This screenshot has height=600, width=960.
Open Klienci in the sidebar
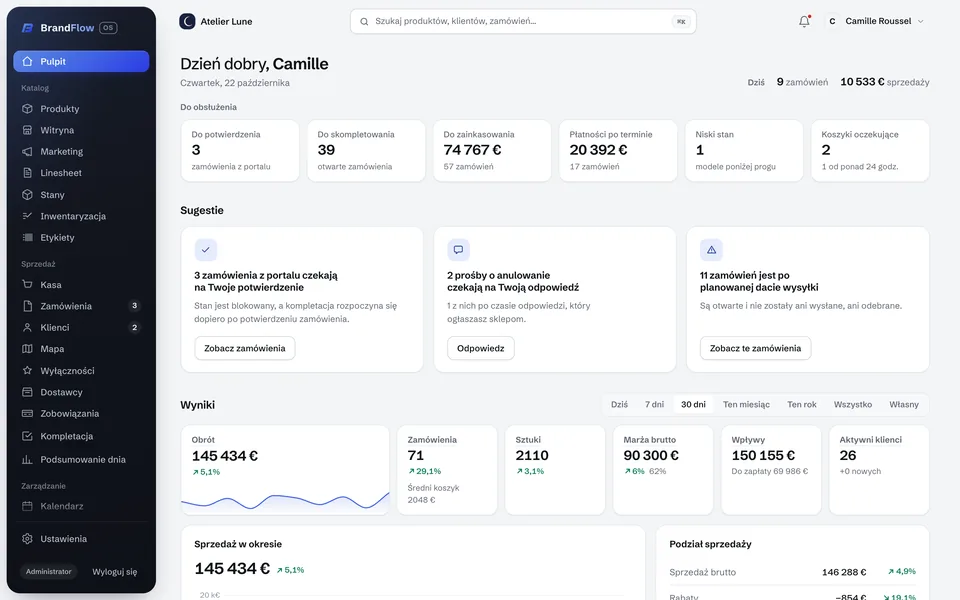pos(81,328)
